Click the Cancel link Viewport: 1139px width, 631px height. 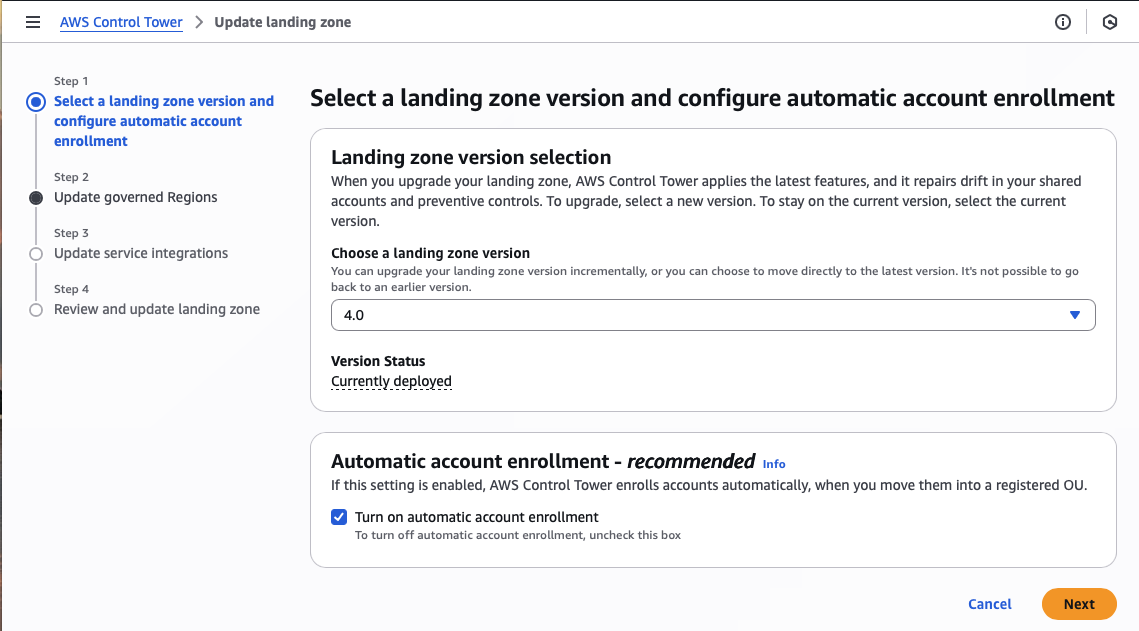point(989,604)
